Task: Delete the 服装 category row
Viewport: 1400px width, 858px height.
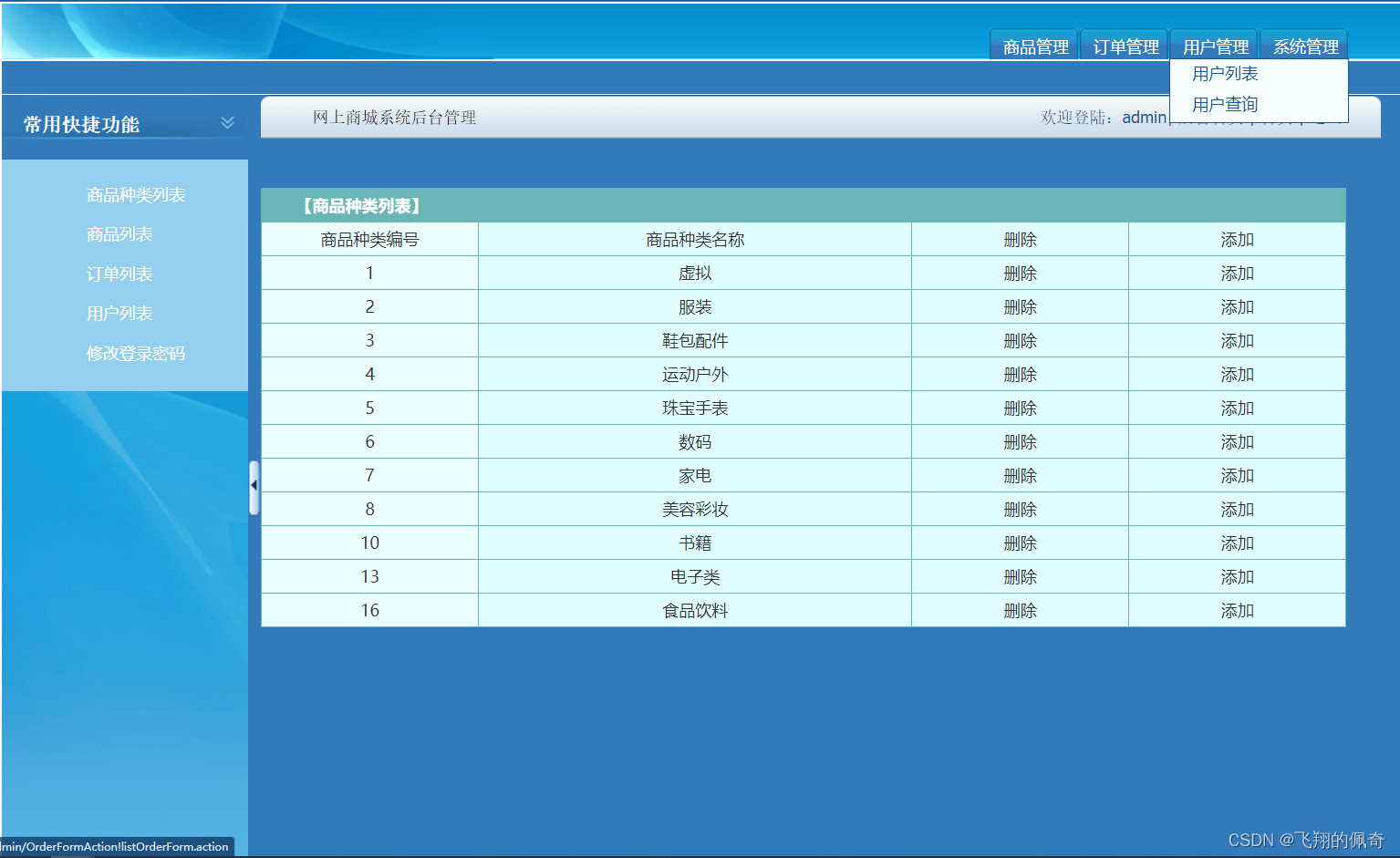Action: click(x=1020, y=306)
